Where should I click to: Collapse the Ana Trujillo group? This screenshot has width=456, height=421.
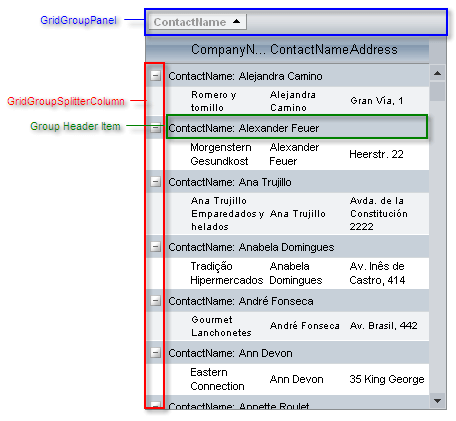click(x=155, y=182)
